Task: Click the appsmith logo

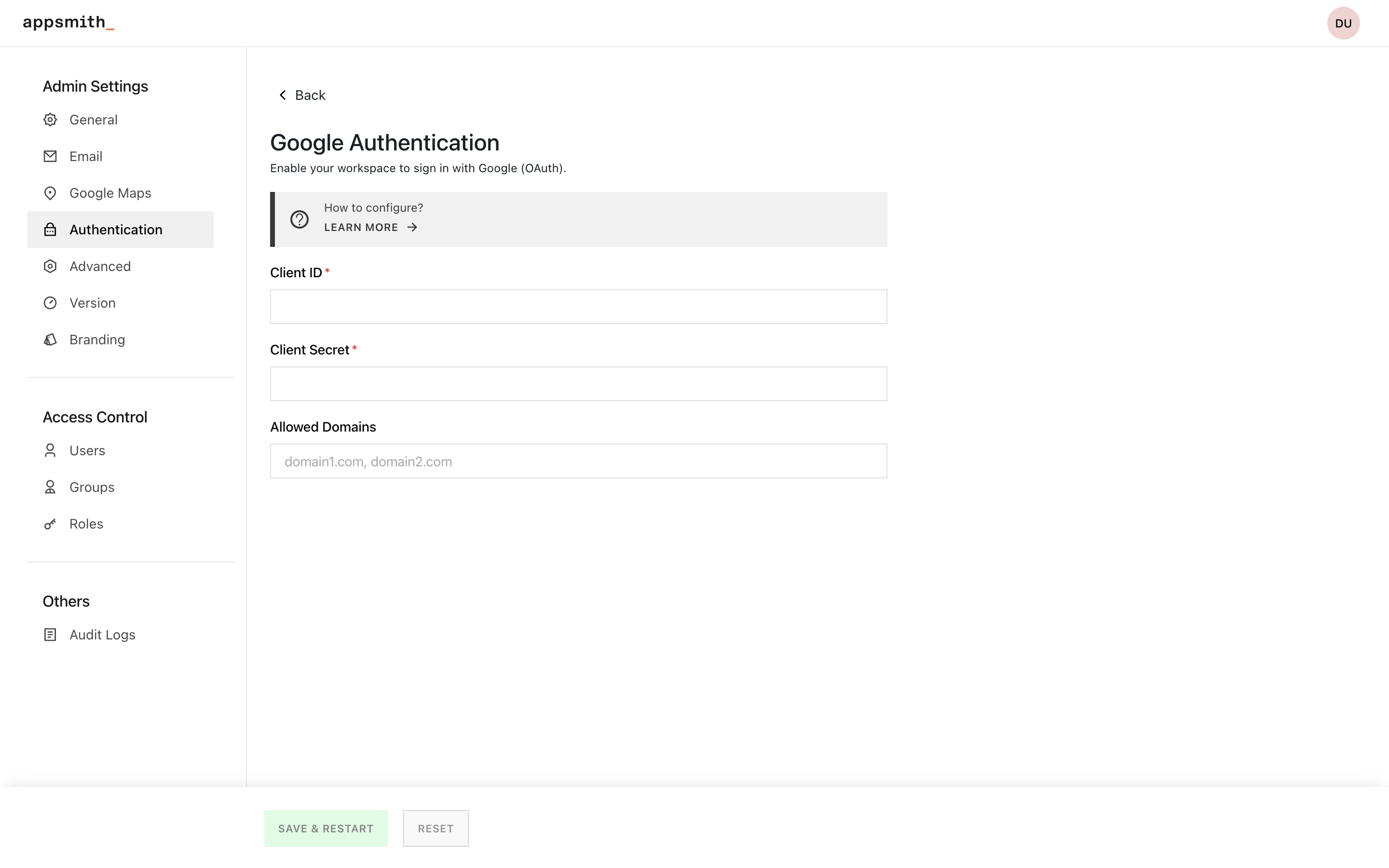Action: click(68, 22)
